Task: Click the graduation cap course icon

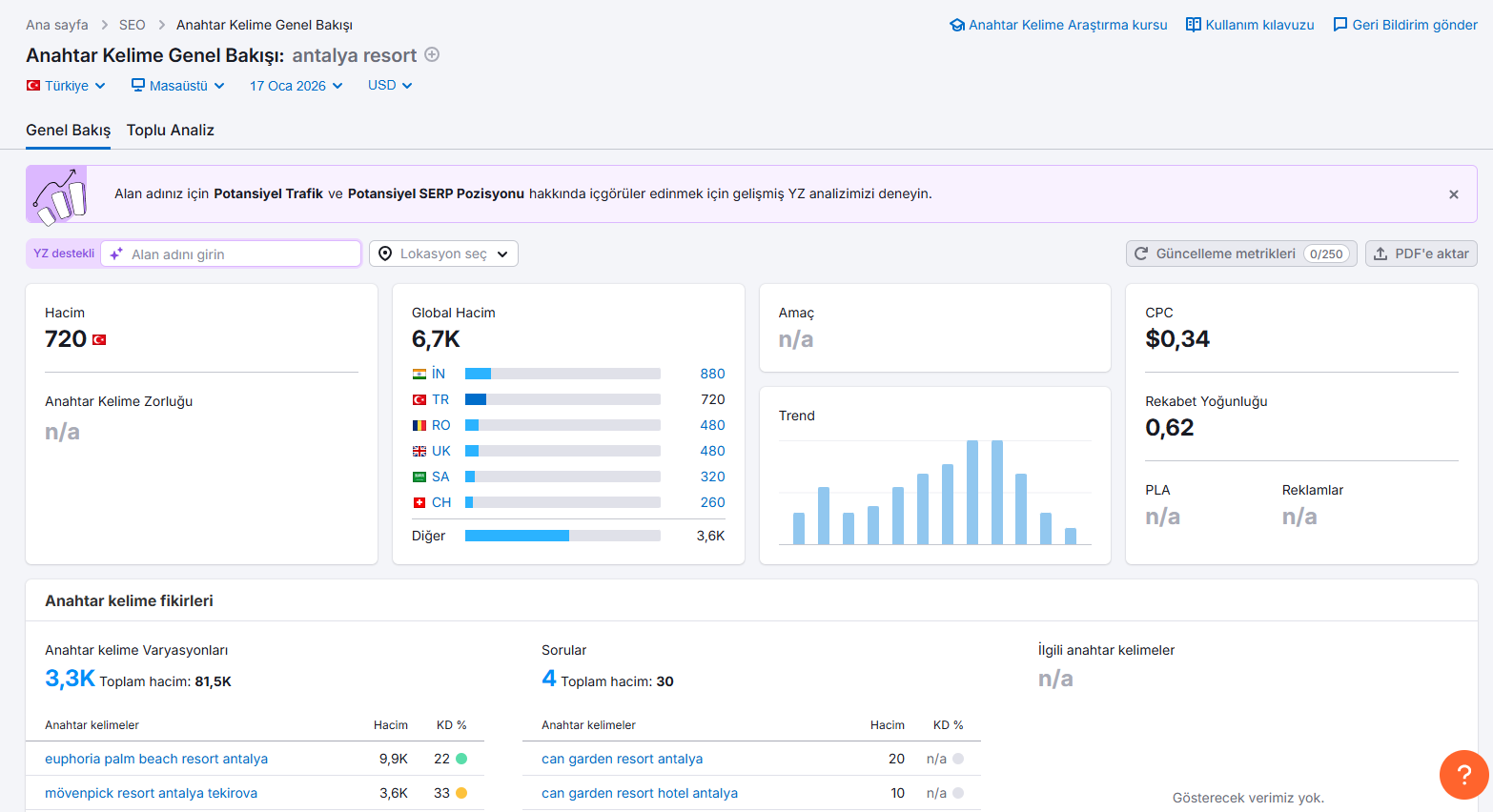Action: [957, 25]
